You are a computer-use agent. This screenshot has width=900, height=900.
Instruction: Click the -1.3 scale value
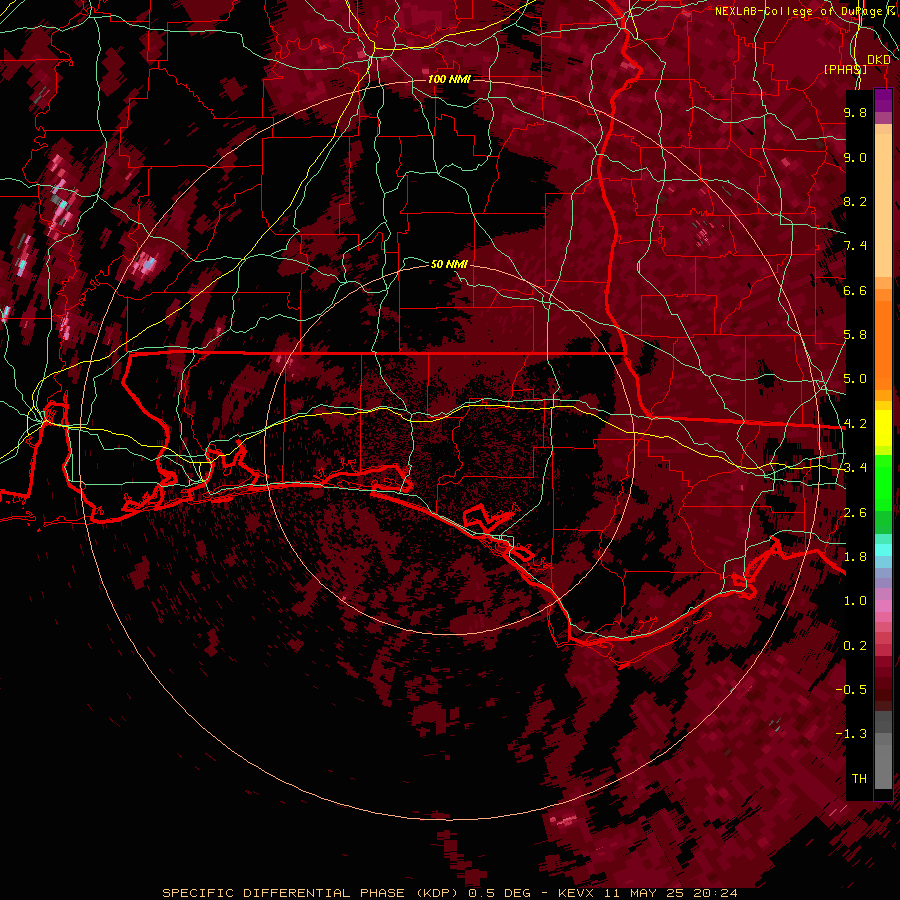[851, 734]
